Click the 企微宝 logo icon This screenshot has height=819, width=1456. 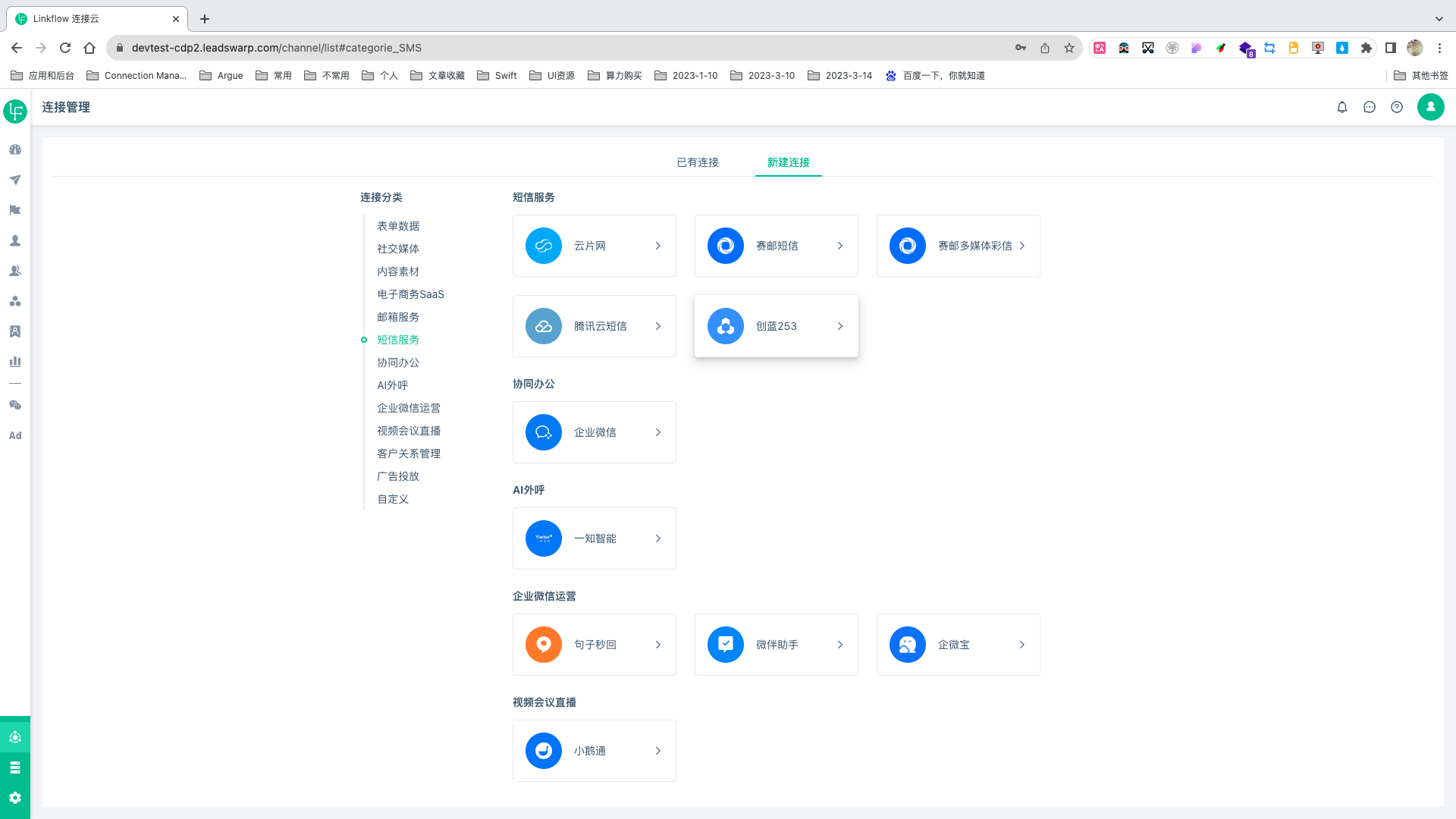(x=908, y=645)
